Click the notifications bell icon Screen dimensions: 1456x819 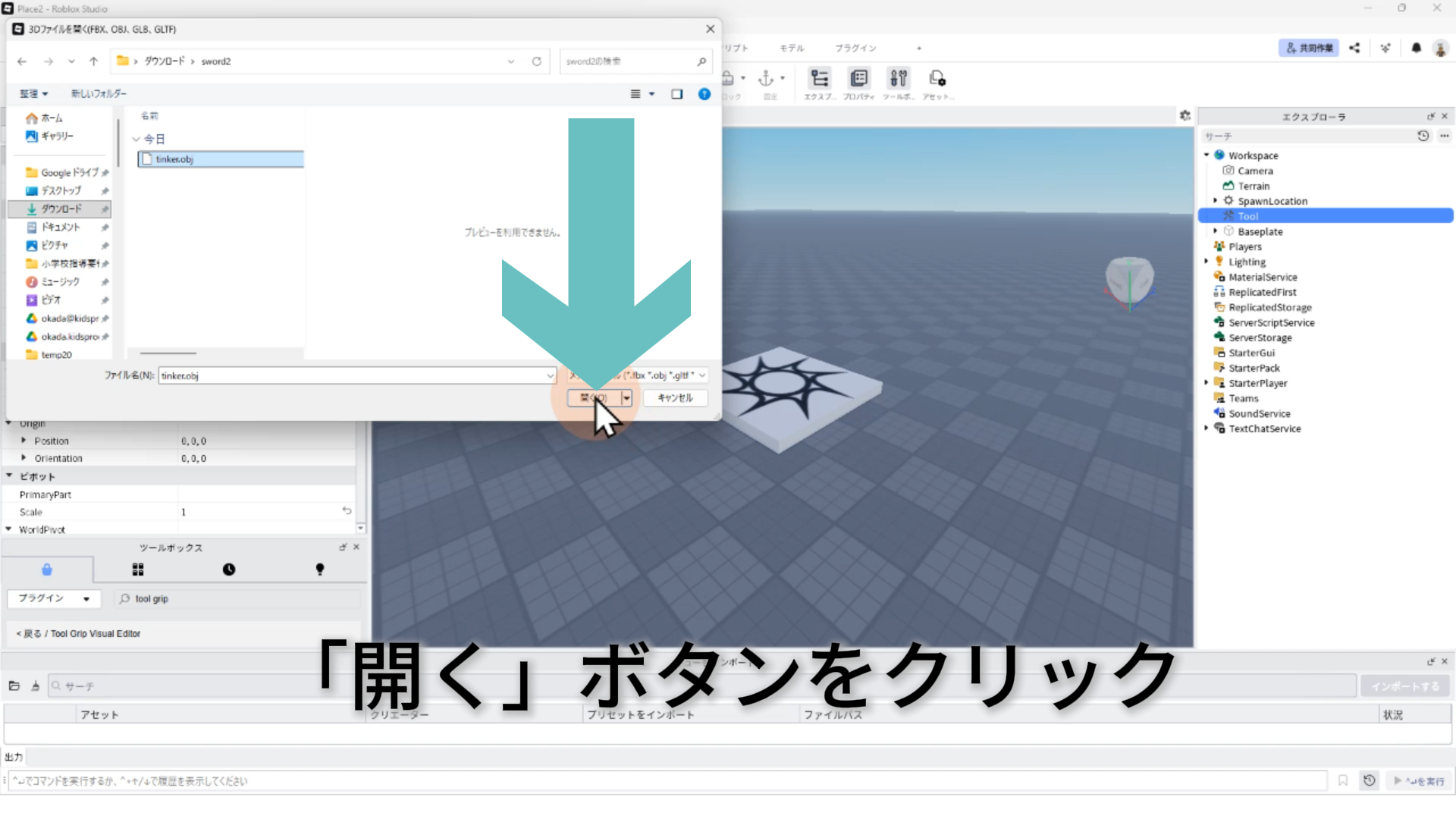(1416, 48)
